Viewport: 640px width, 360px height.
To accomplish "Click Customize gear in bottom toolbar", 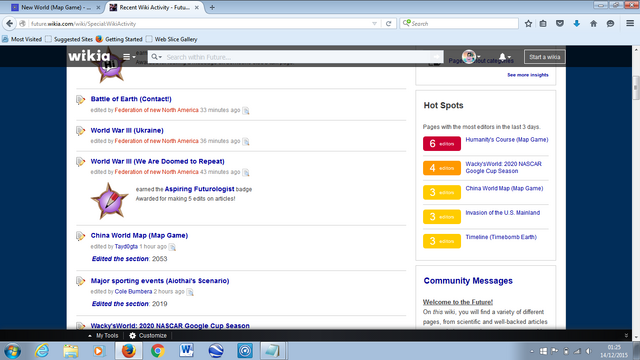I will [148, 336].
